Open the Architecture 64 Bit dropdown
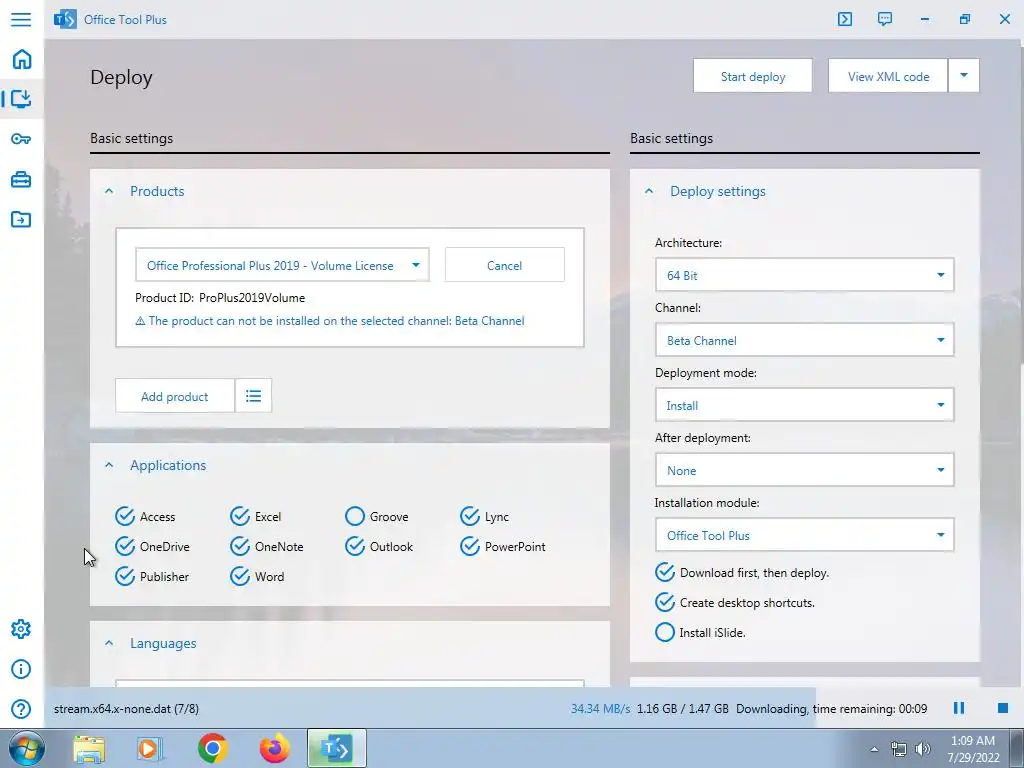1024x768 pixels. [x=805, y=275]
